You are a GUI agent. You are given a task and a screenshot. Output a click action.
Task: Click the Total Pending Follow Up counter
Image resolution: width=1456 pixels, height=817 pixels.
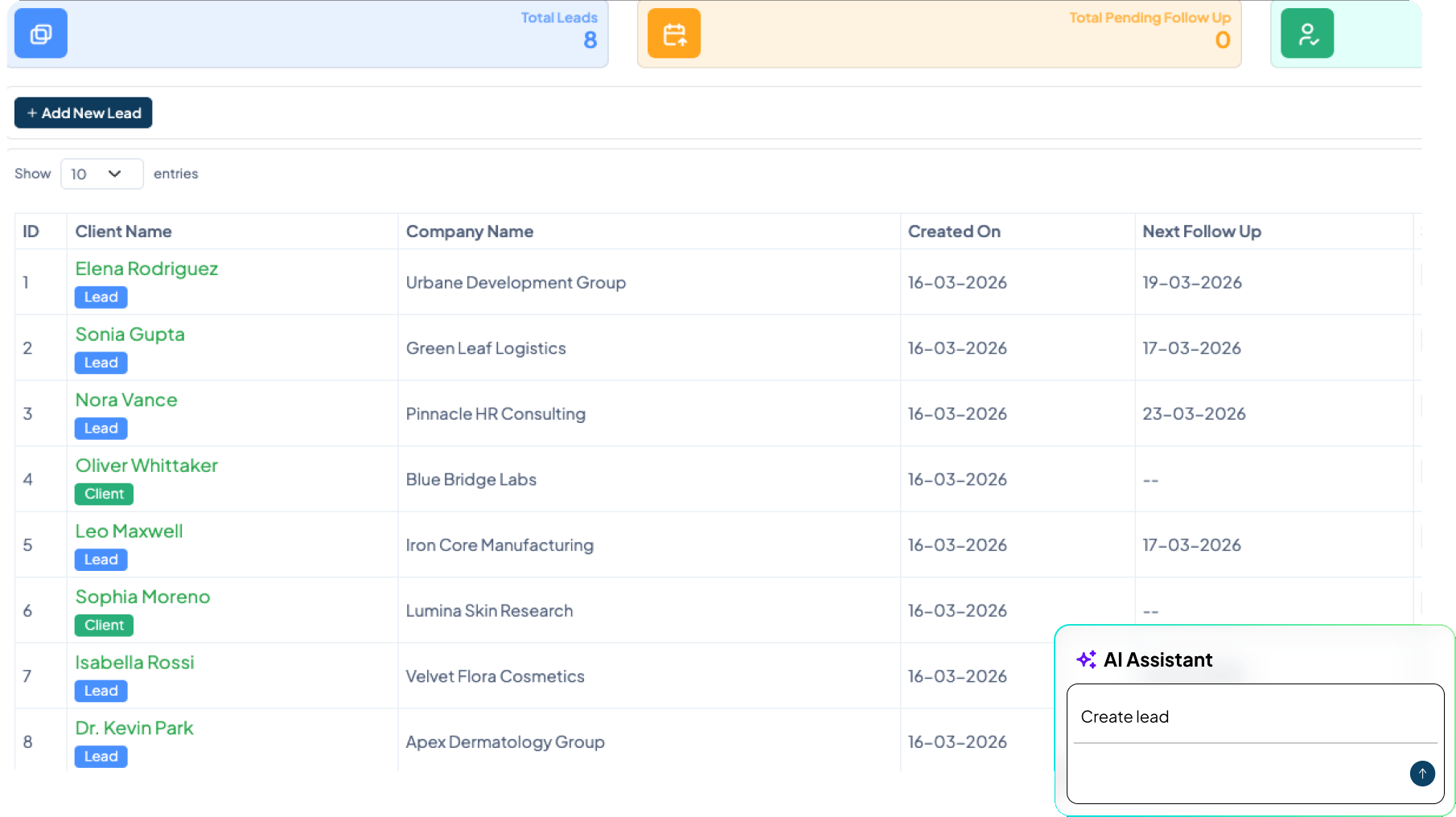click(x=1223, y=40)
